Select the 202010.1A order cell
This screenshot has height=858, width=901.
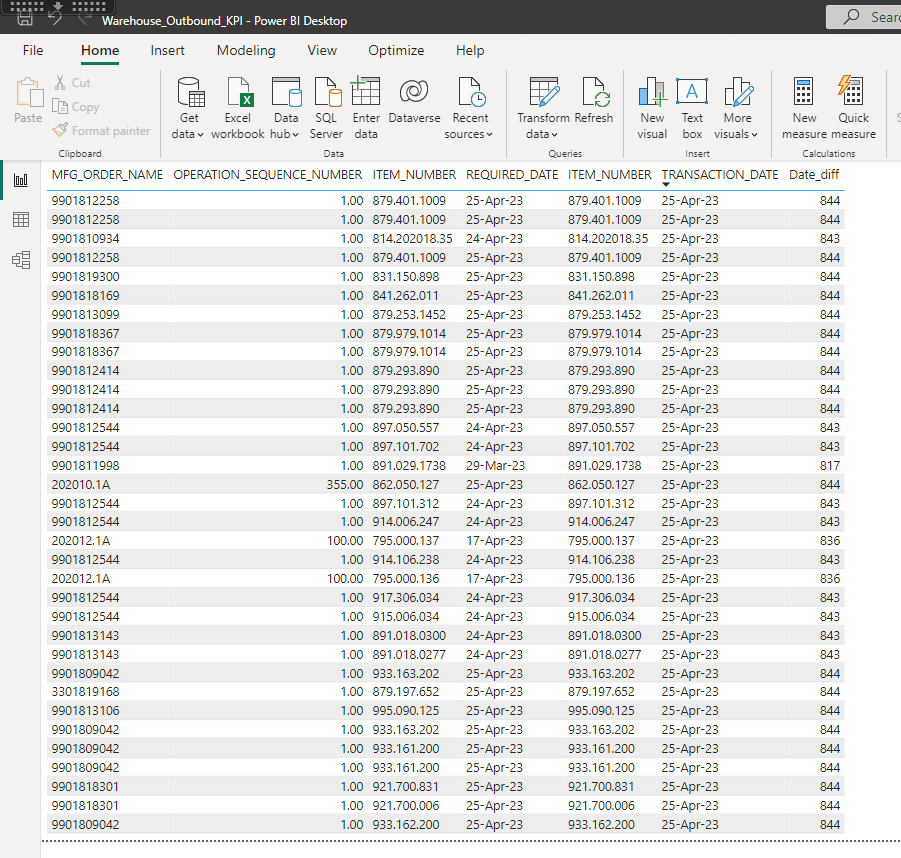click(80, 484)
